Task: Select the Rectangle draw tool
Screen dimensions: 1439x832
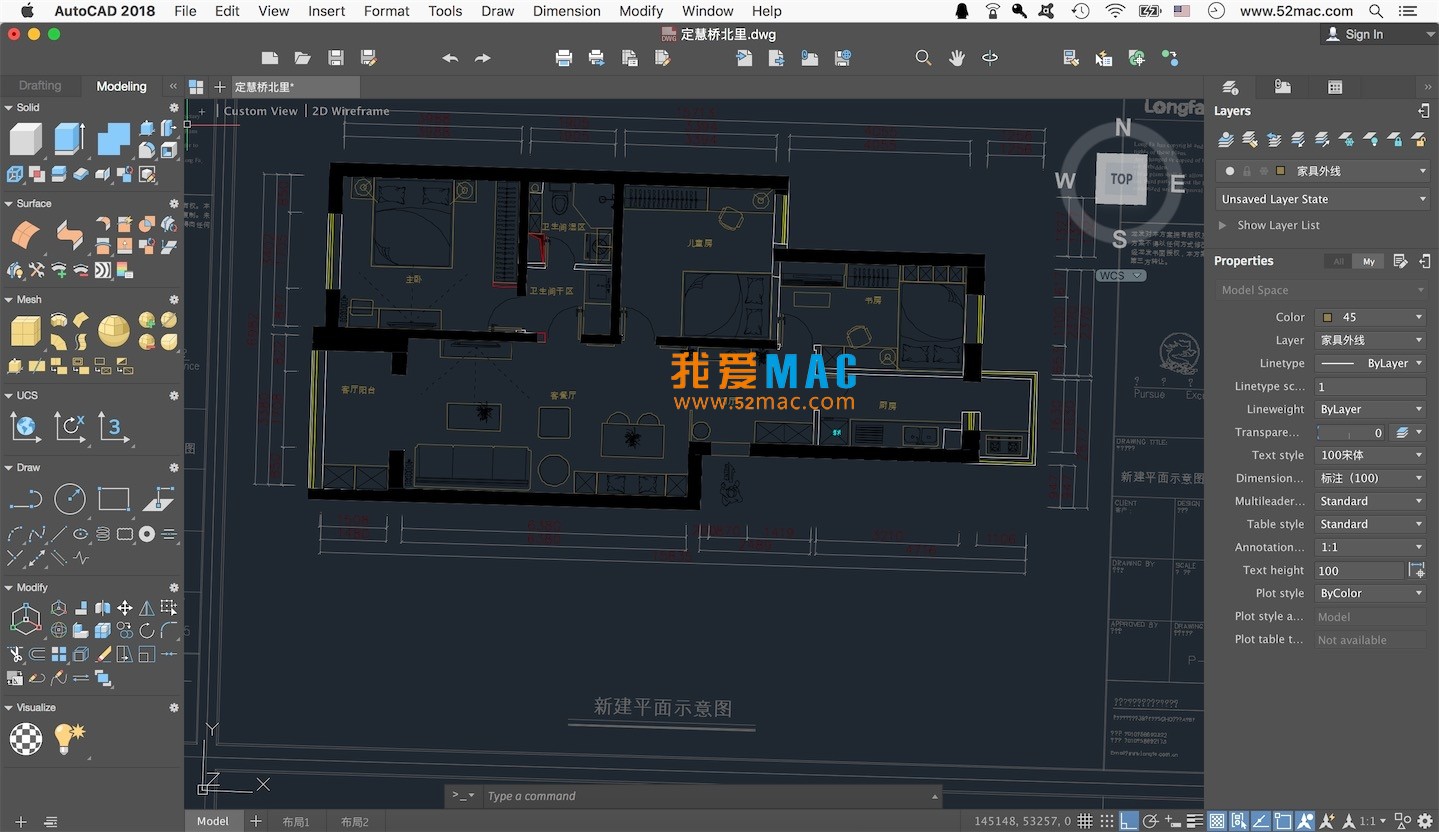Action: point(113,498)
